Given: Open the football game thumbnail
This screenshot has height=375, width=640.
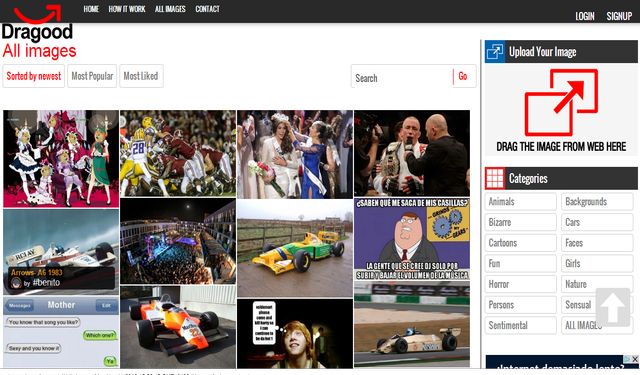Looking at the screenshot, I should tap(178, 153).
